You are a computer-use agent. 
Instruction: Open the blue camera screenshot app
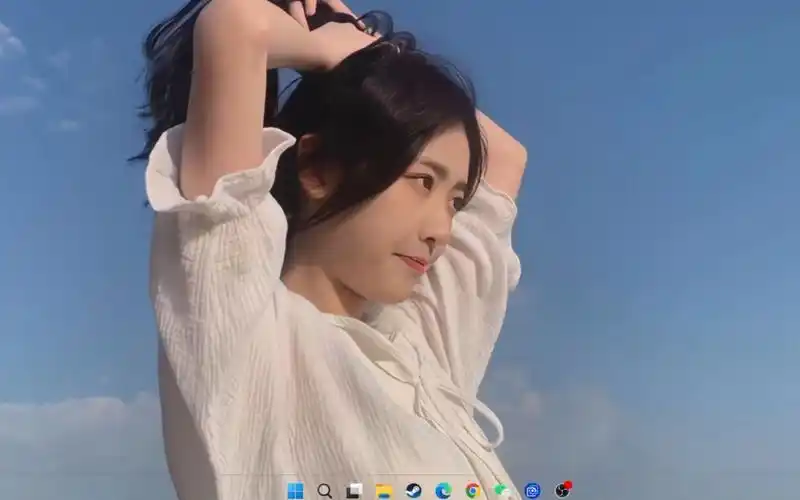click(x=532, y=491)
